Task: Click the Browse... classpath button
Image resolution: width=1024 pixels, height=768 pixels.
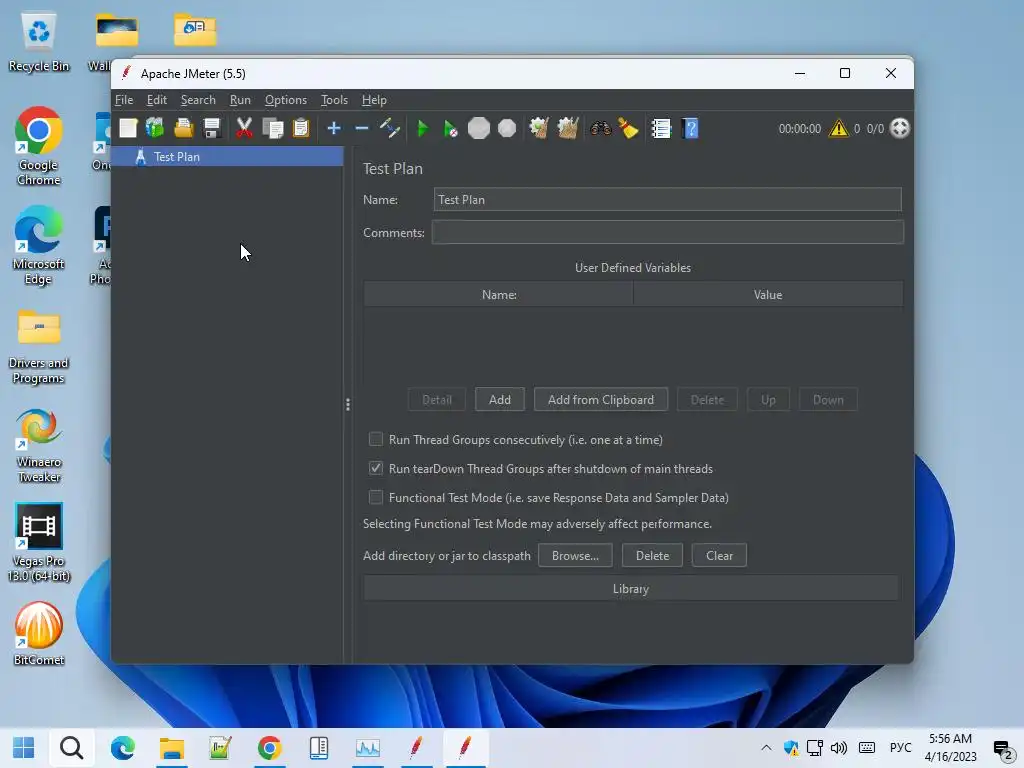Action: pyautogui.click(x=575, y=556)
